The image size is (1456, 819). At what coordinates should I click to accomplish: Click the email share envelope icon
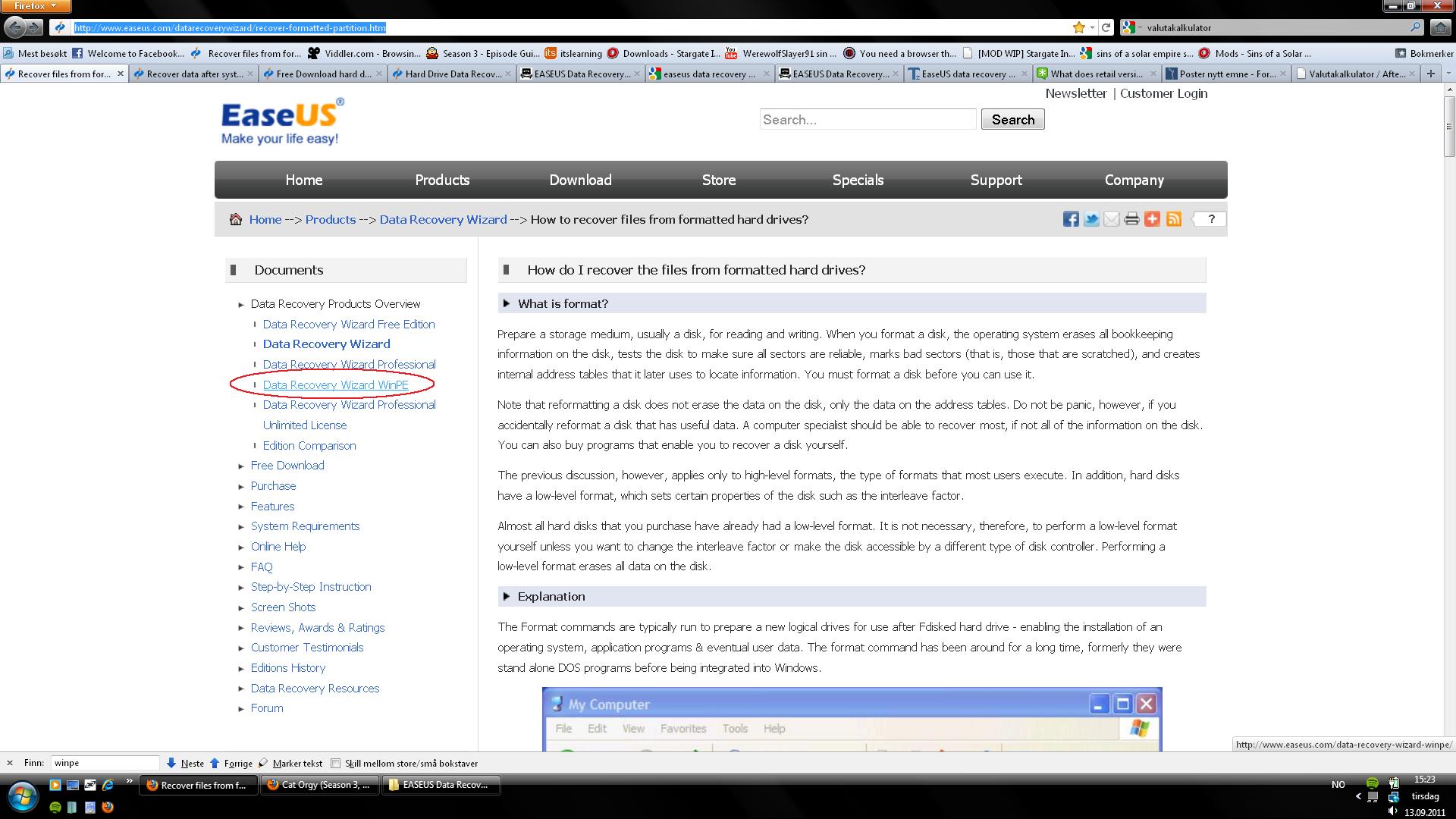pos(1111,219)
